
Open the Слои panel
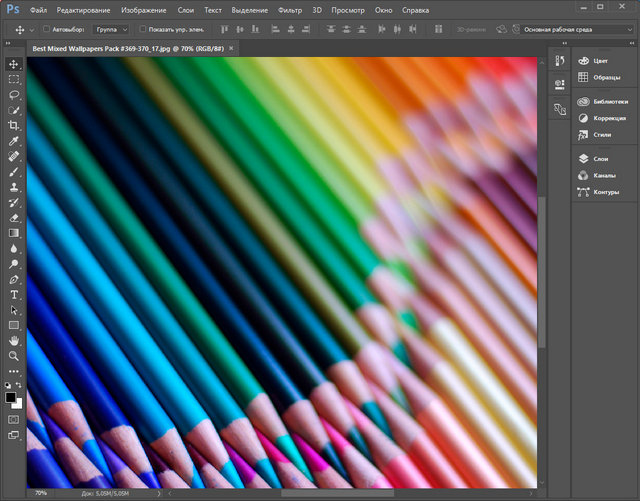tap(600, 158)
